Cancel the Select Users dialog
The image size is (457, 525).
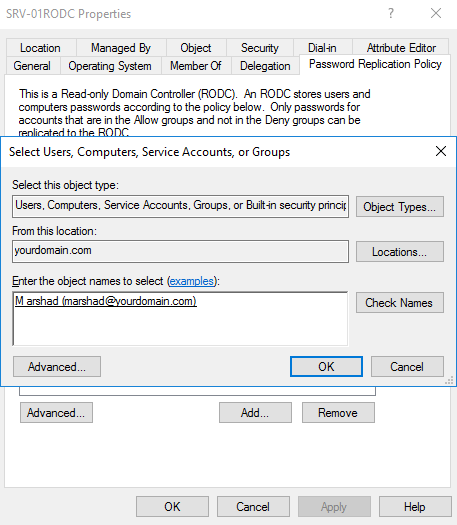[407, 367]
